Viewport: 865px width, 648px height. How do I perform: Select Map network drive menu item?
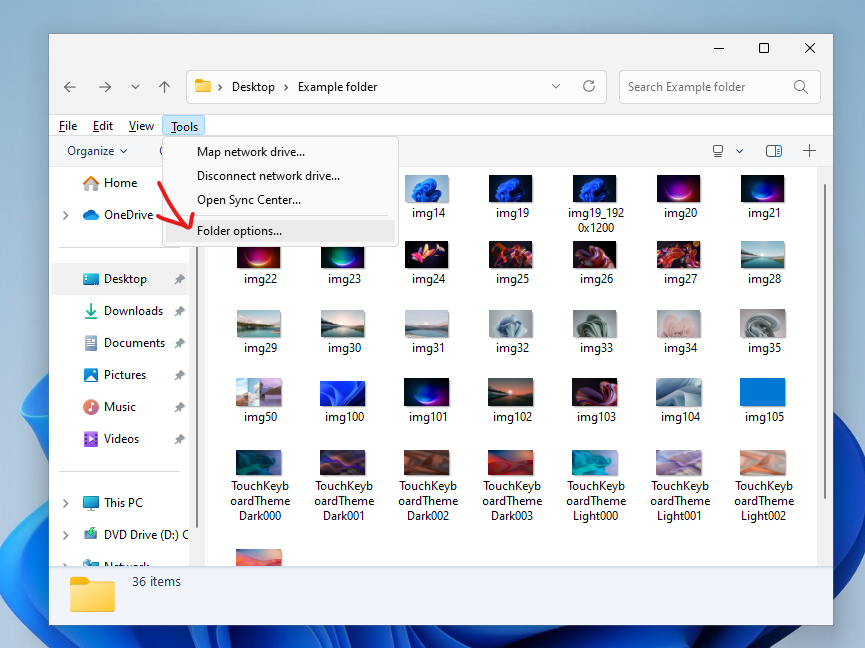point(250,152)
